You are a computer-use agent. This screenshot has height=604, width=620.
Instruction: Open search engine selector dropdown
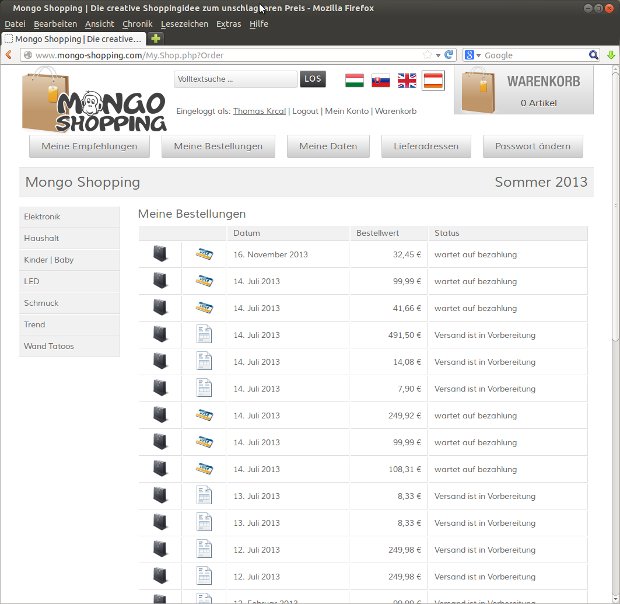(x=473, y=55)
